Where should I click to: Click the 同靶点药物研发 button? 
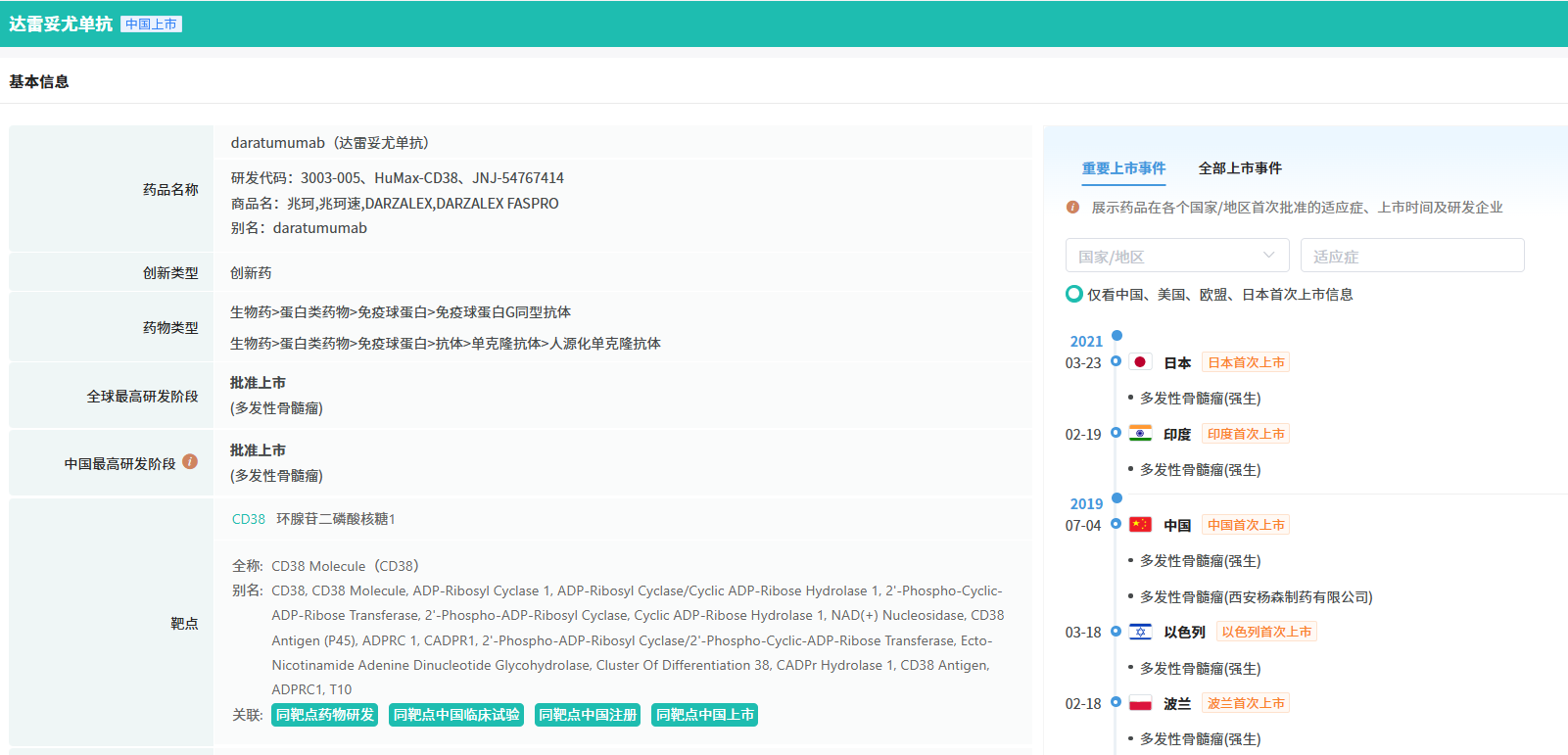325,715
